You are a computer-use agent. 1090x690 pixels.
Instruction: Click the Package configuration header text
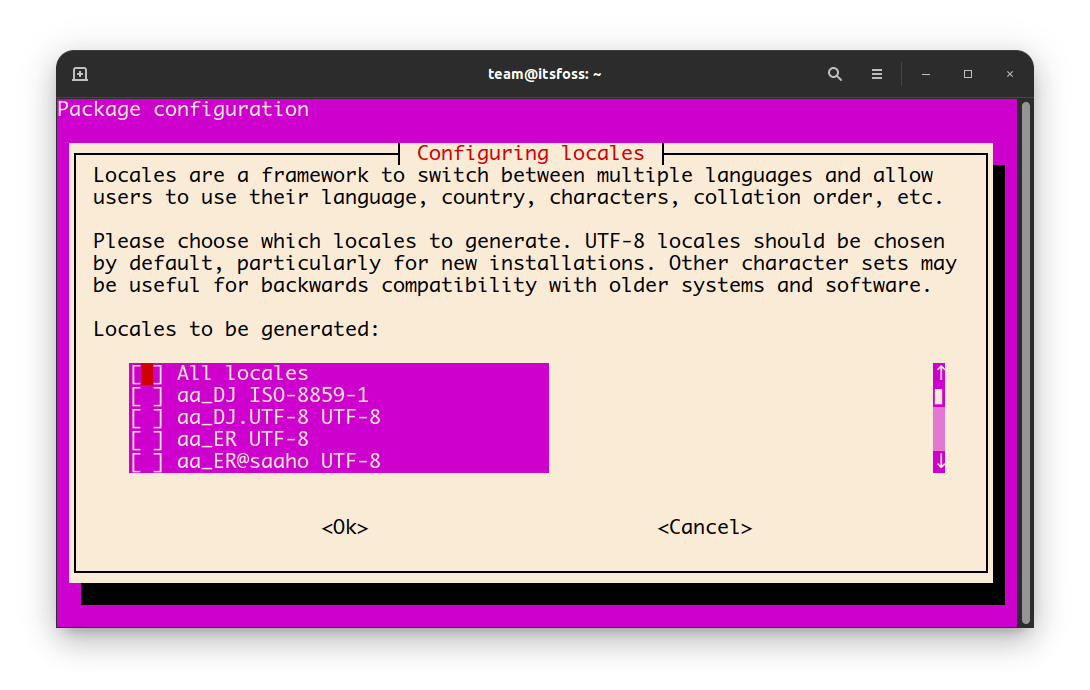coord(183,109)
